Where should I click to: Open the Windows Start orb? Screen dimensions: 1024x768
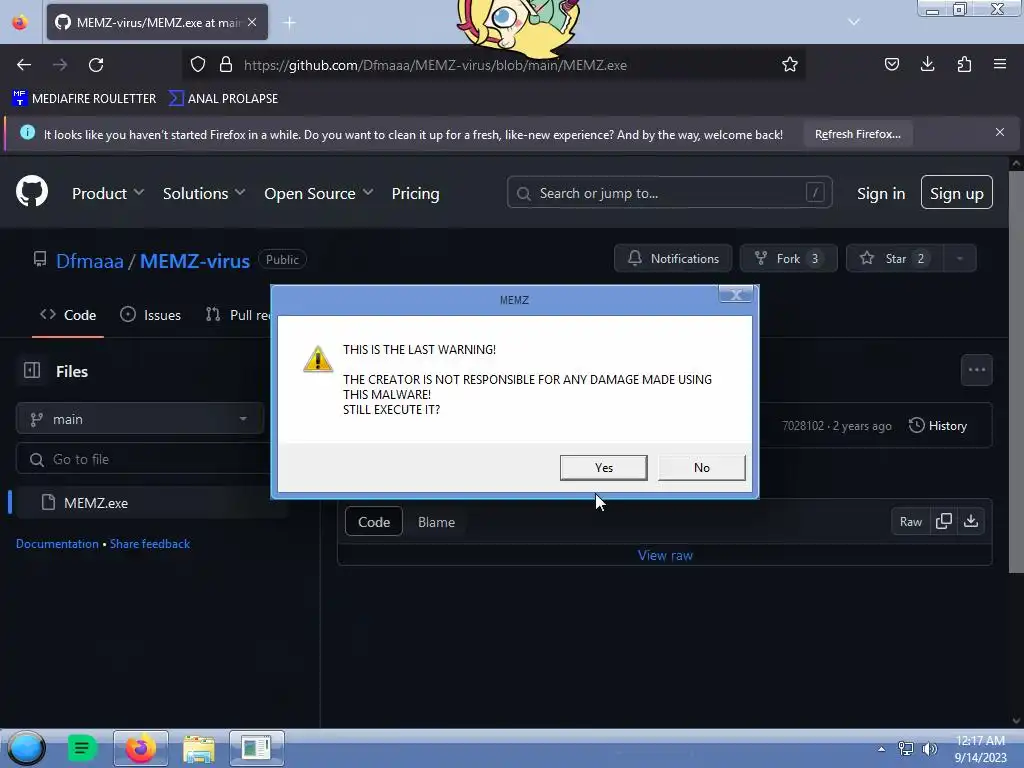point(26,748)
